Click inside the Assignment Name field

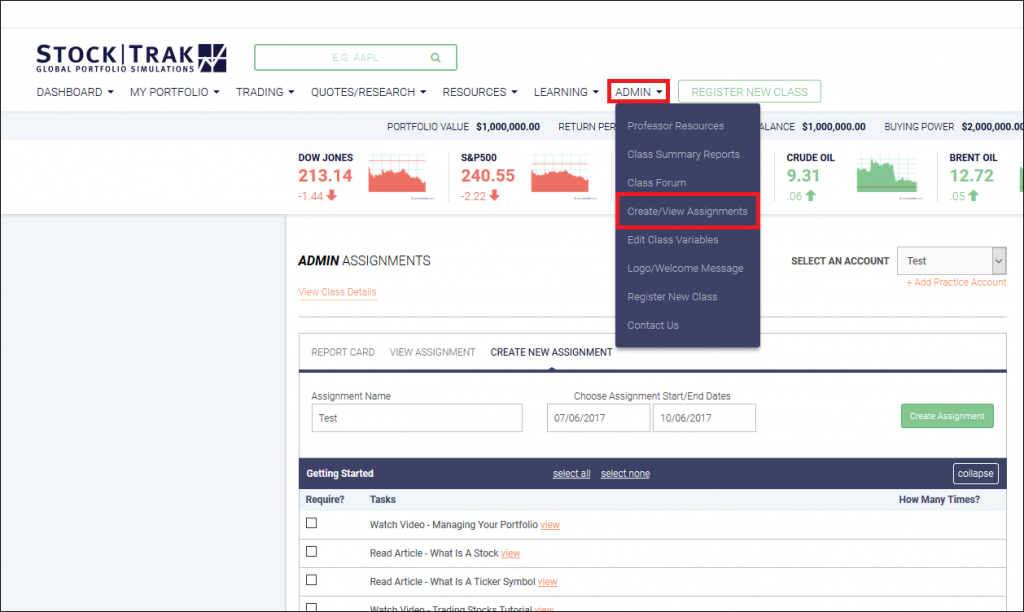coord(416,417)
